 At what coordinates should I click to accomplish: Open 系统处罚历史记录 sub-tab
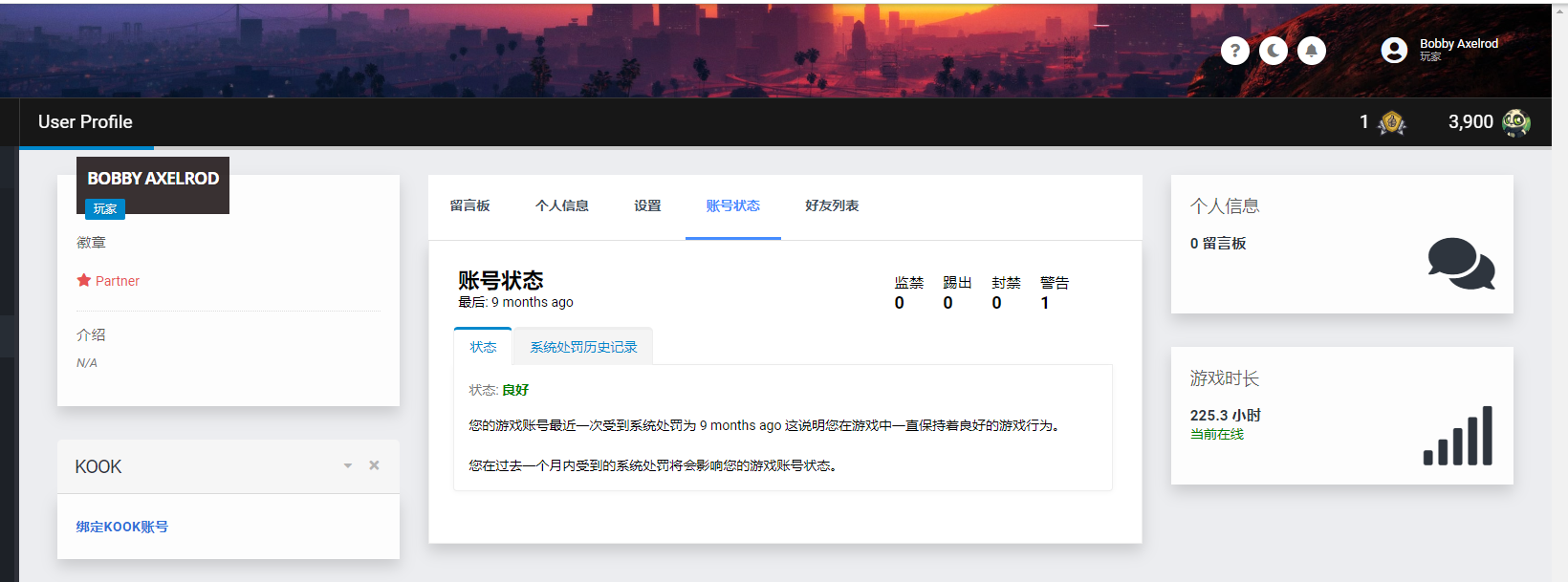[x=583, y=347]
